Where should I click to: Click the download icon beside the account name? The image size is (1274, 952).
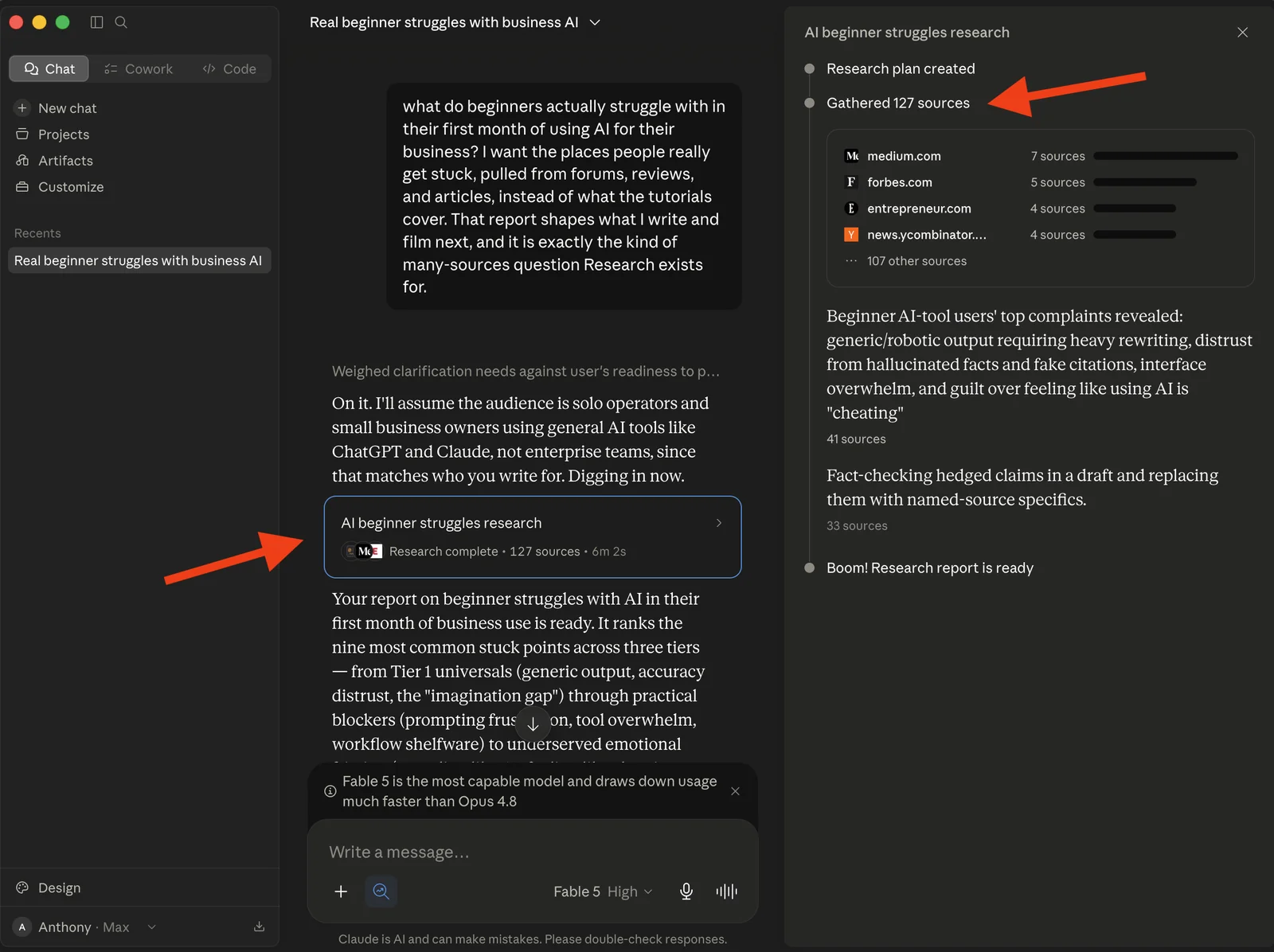tap(259, 927)
